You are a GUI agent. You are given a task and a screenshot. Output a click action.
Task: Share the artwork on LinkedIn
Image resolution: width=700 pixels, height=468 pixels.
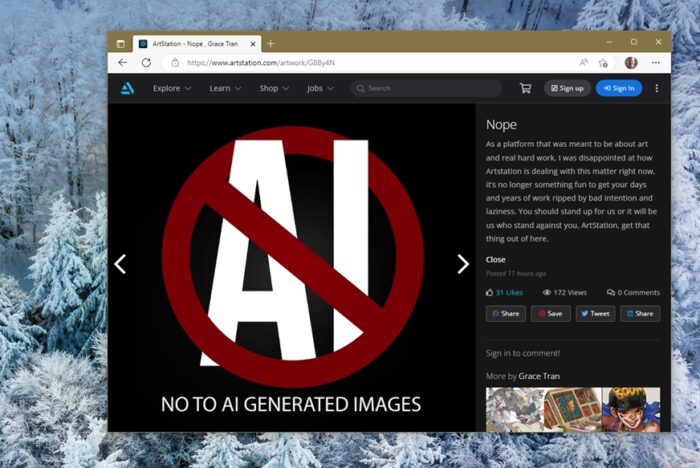tap(640, 313)
